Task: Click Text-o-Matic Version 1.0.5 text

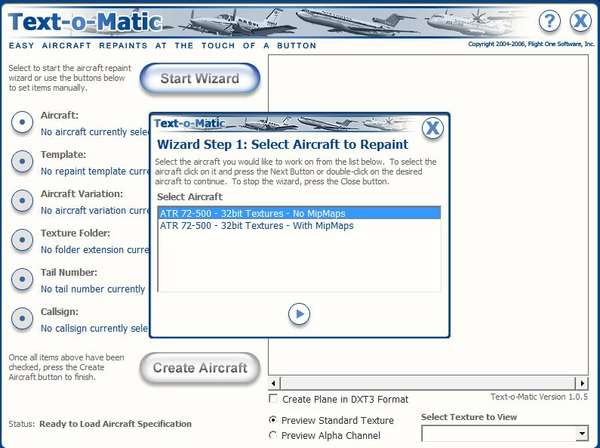Action: (539, 397)
